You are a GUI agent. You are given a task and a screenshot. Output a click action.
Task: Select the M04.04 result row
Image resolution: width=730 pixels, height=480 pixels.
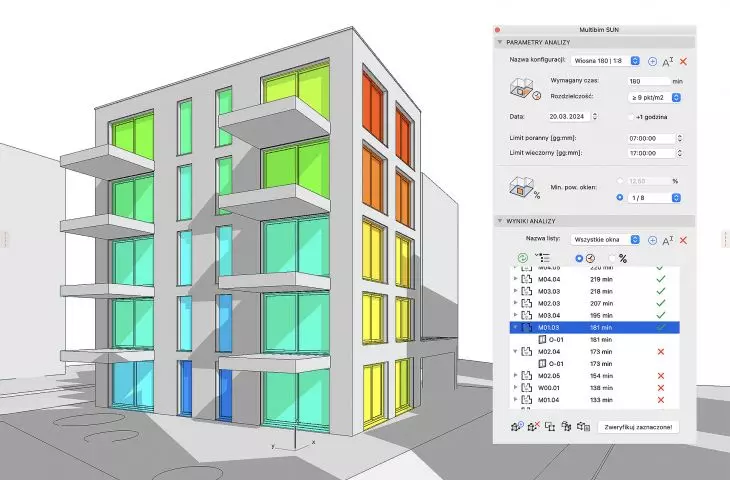click(x=595, y=279)
